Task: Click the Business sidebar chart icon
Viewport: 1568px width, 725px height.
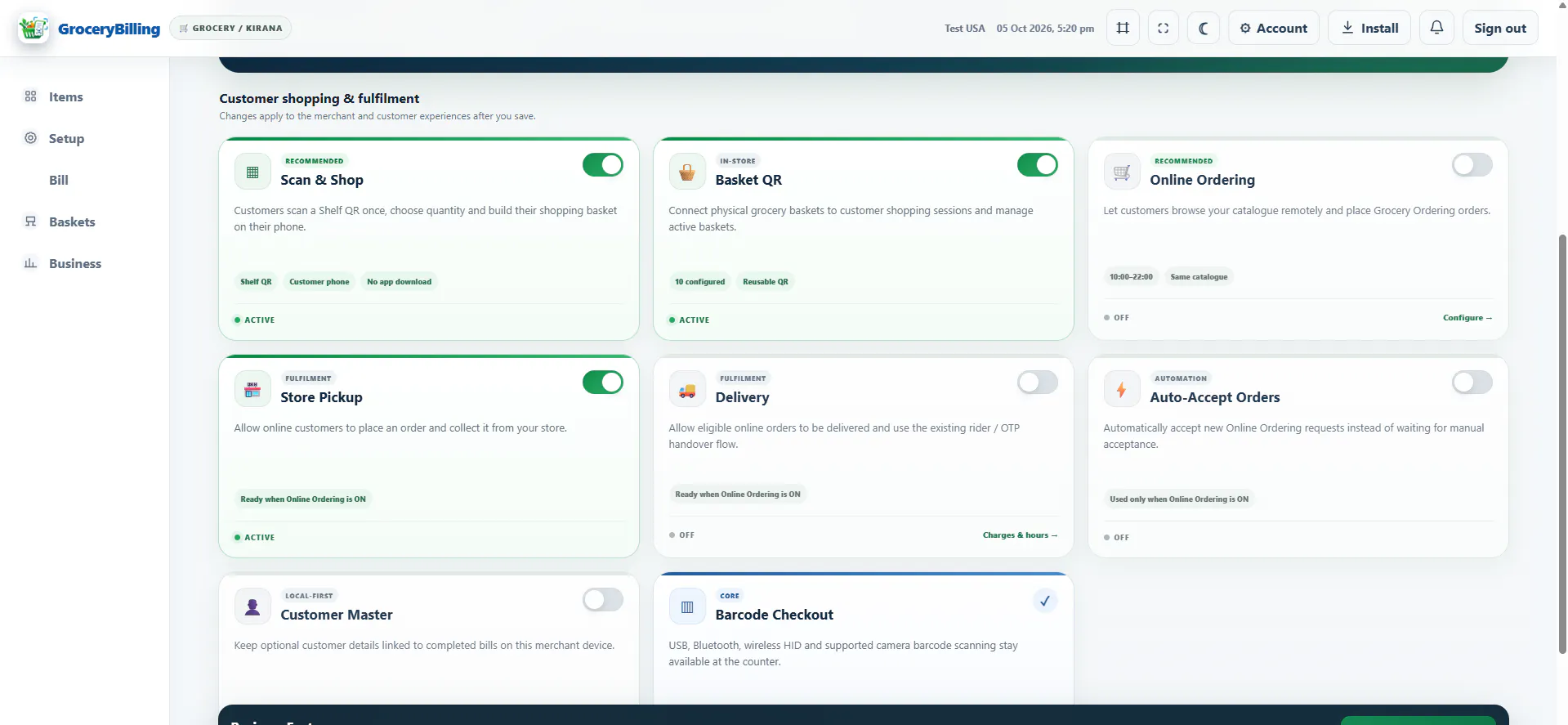Action: 31,263
